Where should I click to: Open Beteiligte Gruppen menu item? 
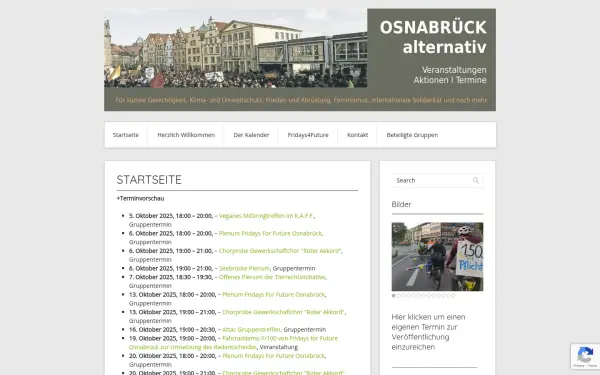pos(412,135)
